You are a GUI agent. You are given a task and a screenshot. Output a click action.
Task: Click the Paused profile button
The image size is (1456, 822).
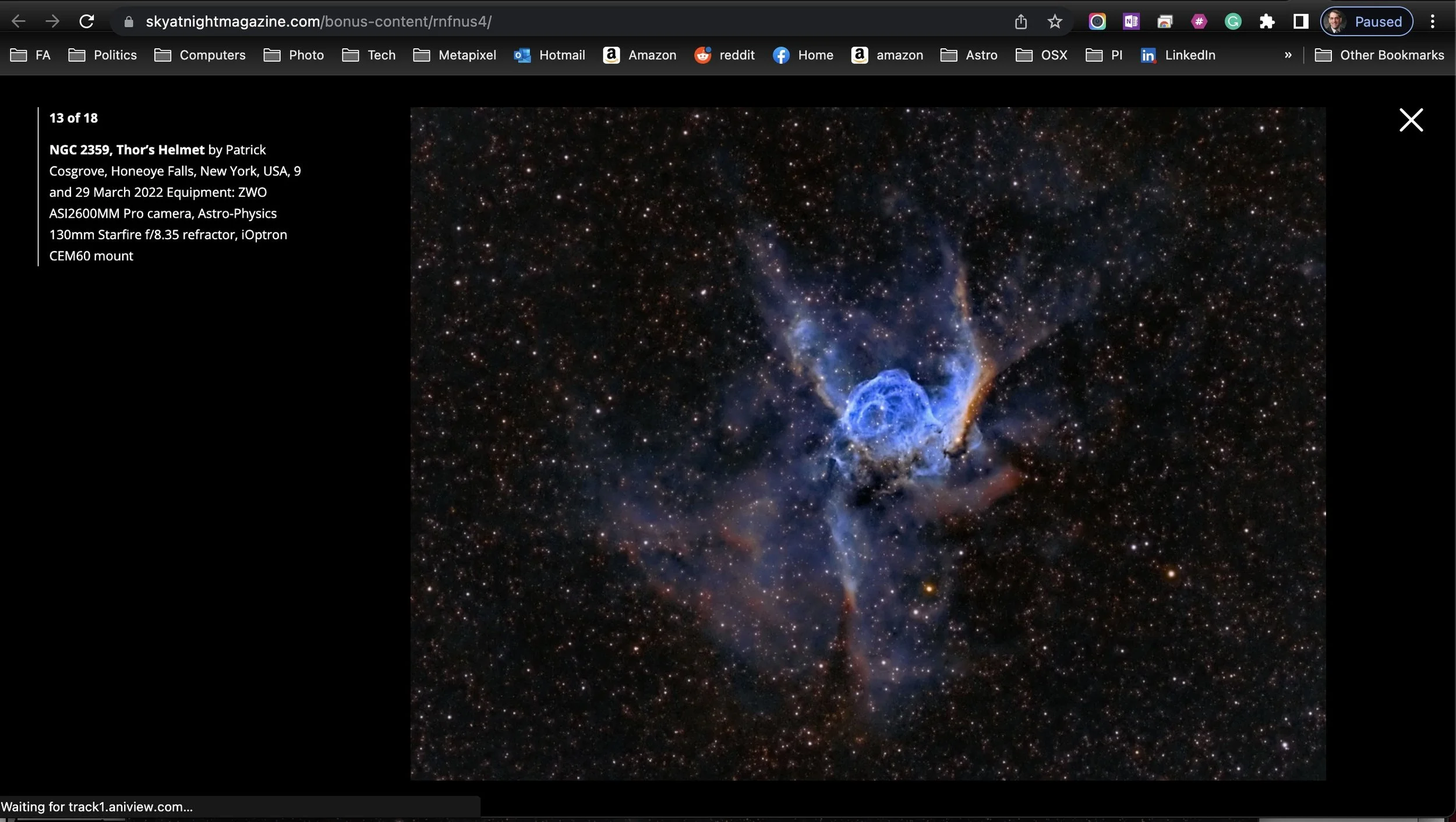coord(1366,22)
